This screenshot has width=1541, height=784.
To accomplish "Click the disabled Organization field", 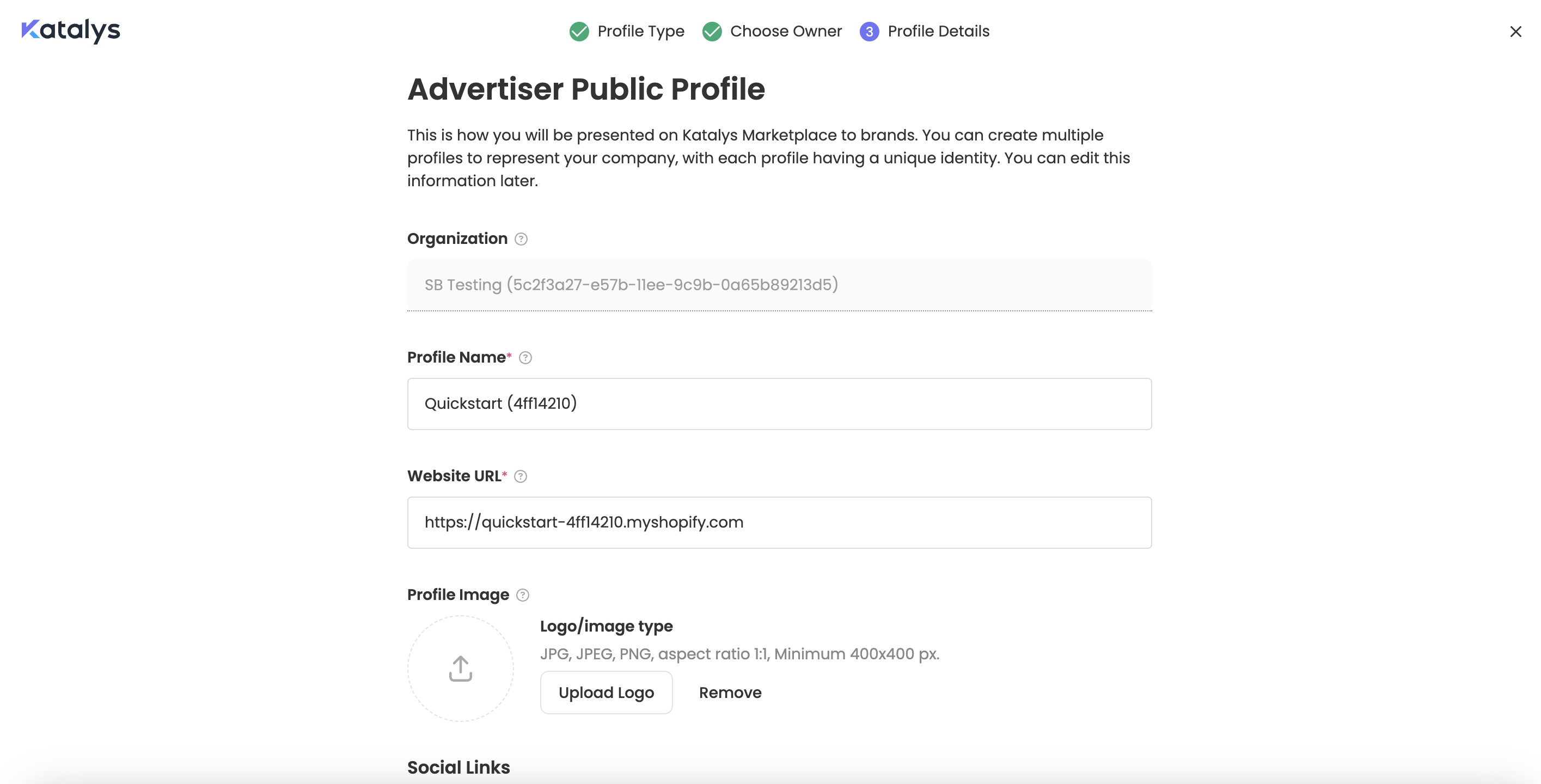I will [779, 285].
